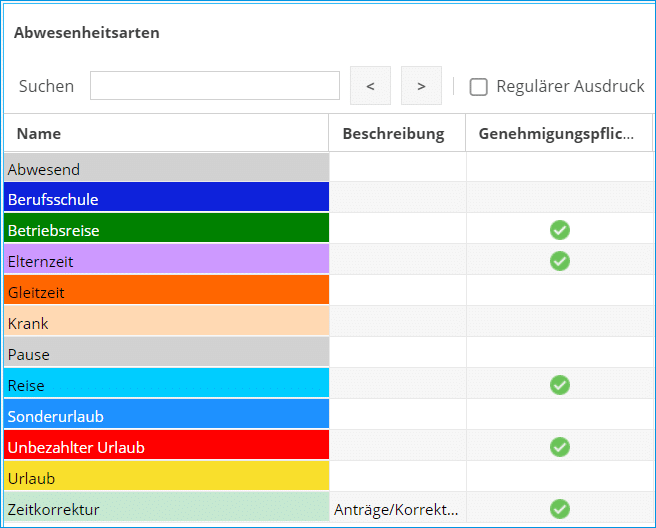The height and width of the screenshot is (528, 656).
Task: Click the Zeitkorrektur approval checkmark
Action: pyautogui.click(x=560, y=509)
